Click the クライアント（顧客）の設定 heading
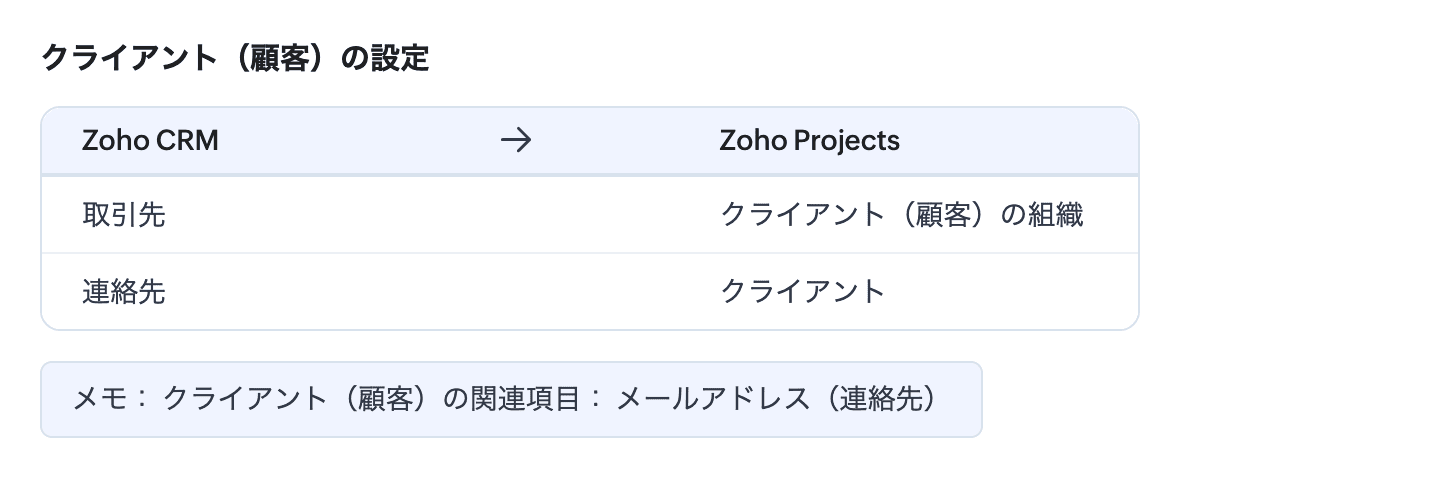This screenshot has width=1440, height=500. click(235, 59)
